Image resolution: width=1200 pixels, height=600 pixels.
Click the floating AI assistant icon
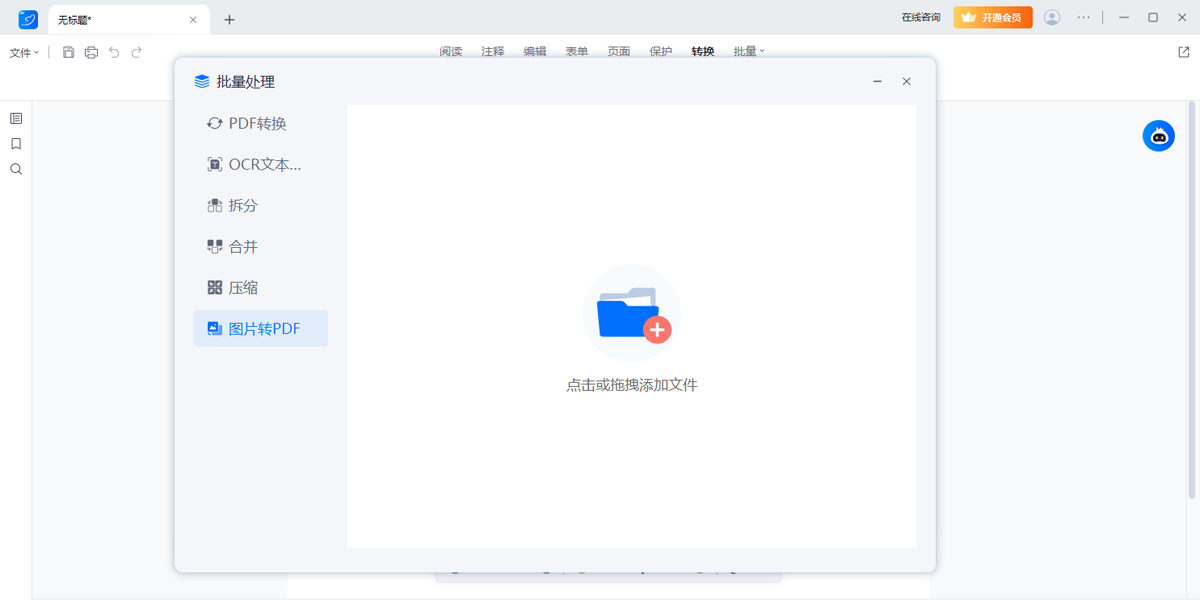tap(1158, 135)
